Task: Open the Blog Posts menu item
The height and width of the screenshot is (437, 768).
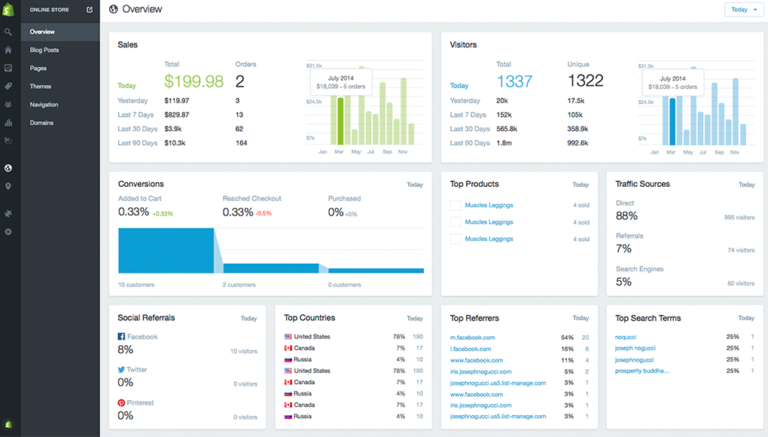Action: click(44, 50)
